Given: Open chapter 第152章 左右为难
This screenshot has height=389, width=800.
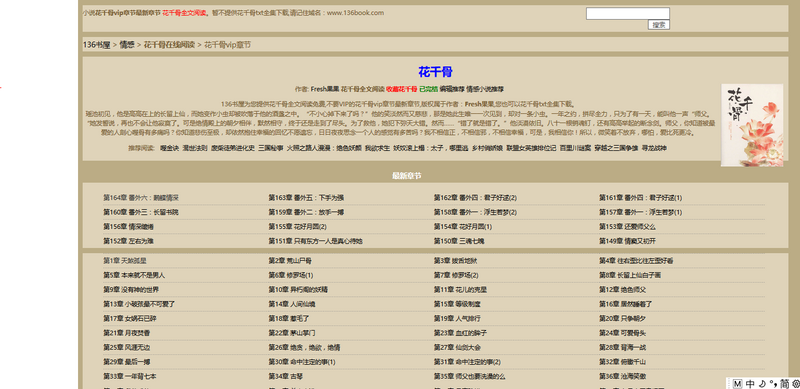Looking at the screenshot, I should click(x=128, y=241).
